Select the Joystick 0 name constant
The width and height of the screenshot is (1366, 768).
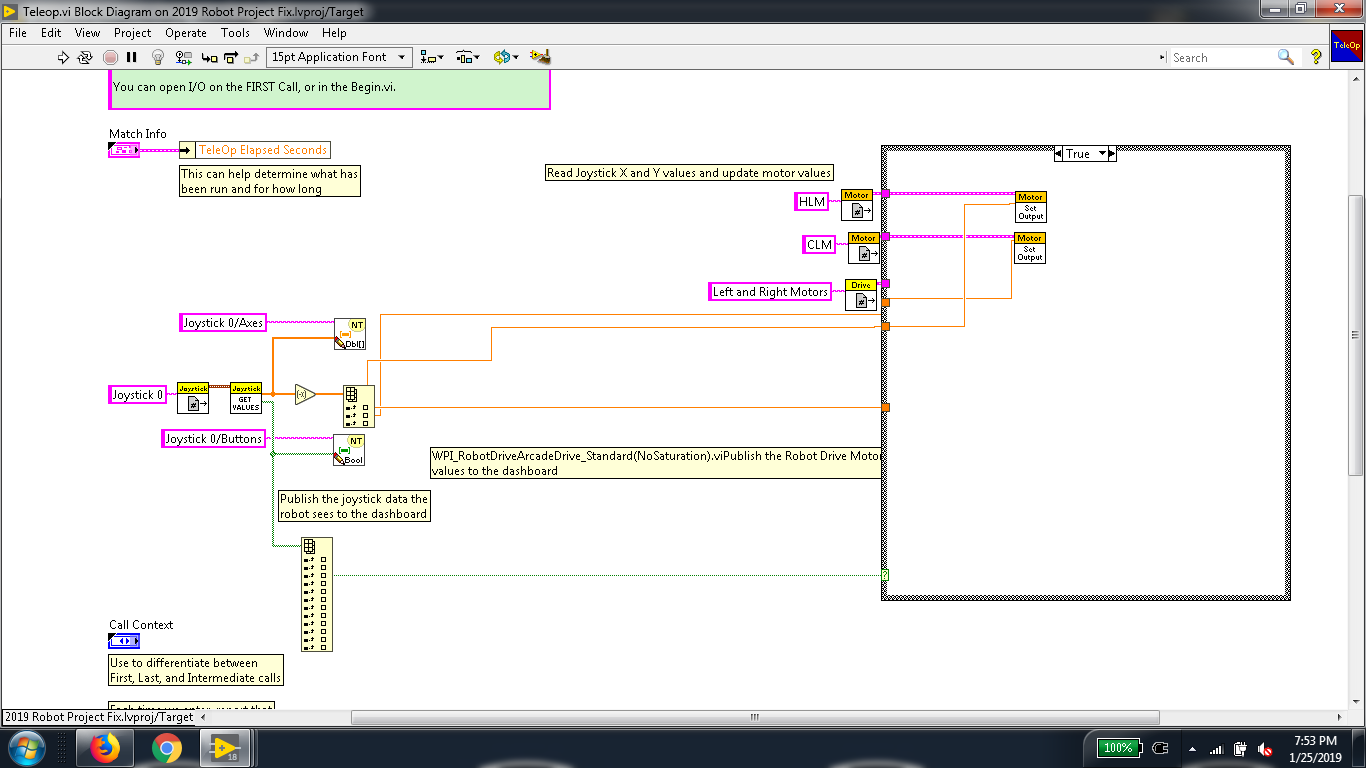tap(138, 395)
